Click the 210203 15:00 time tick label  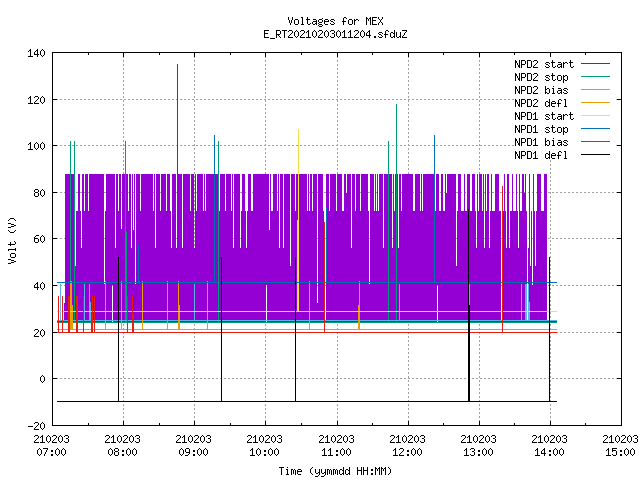pos(620,446)
